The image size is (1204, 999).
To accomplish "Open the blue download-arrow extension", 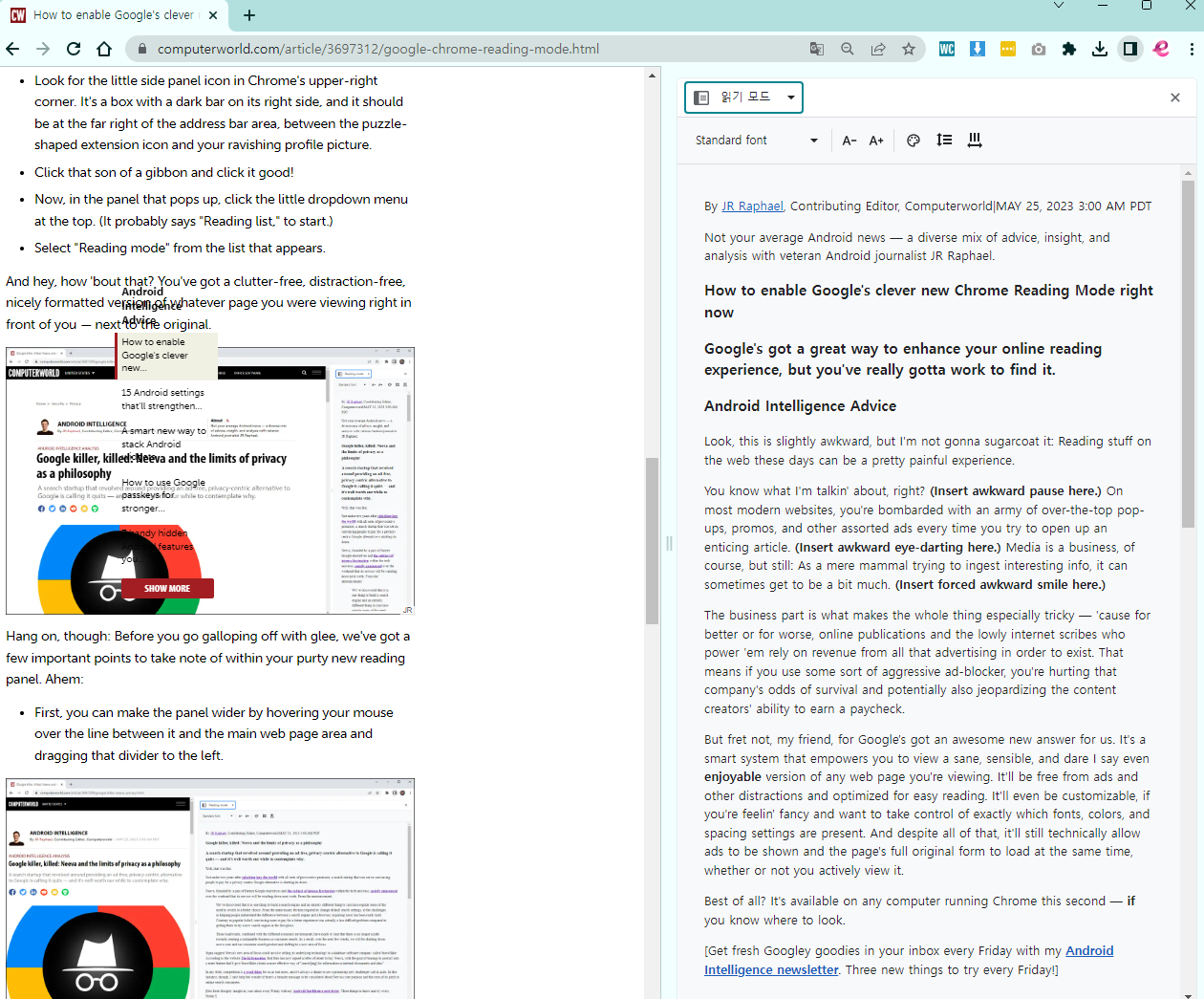I will pyautogui.click(x=978, y=49).
